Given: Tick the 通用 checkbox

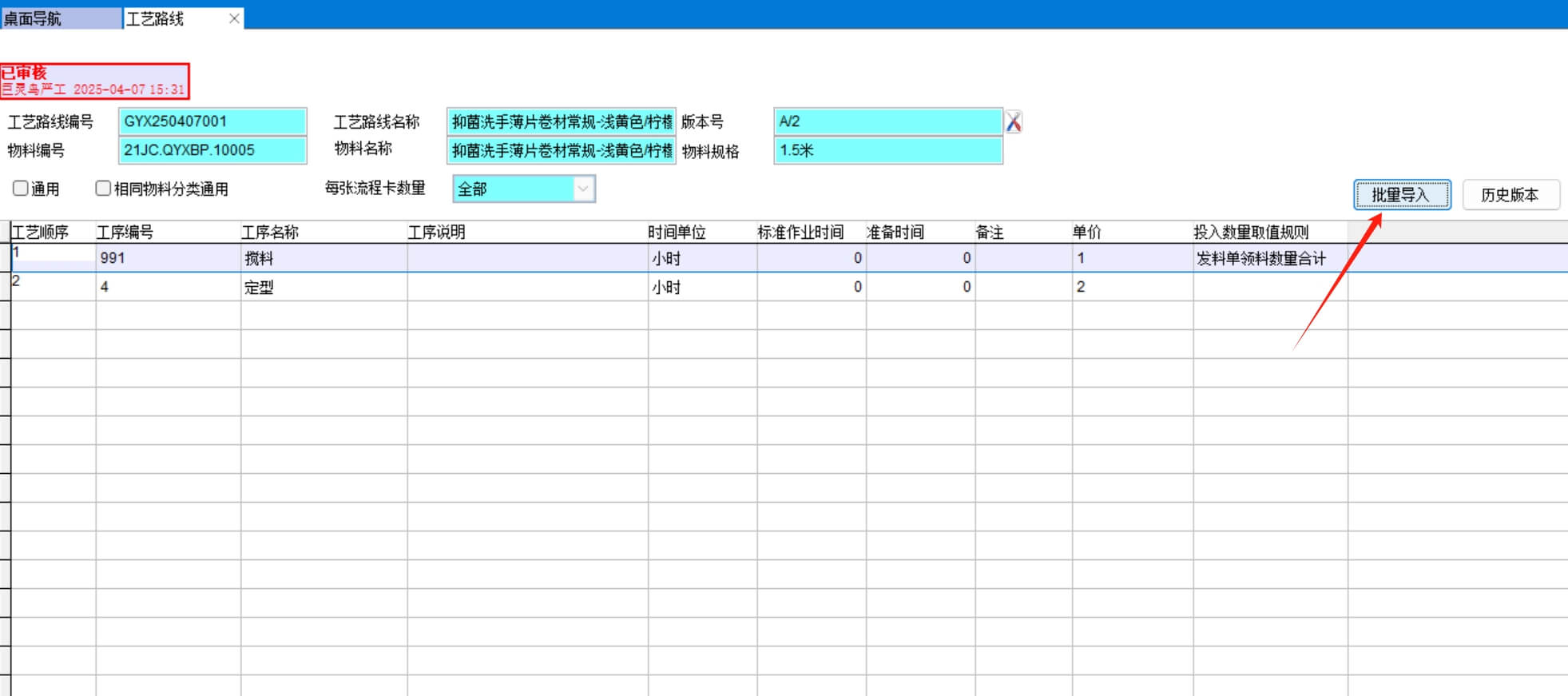Looking at the screenshot, I should 21,189.
